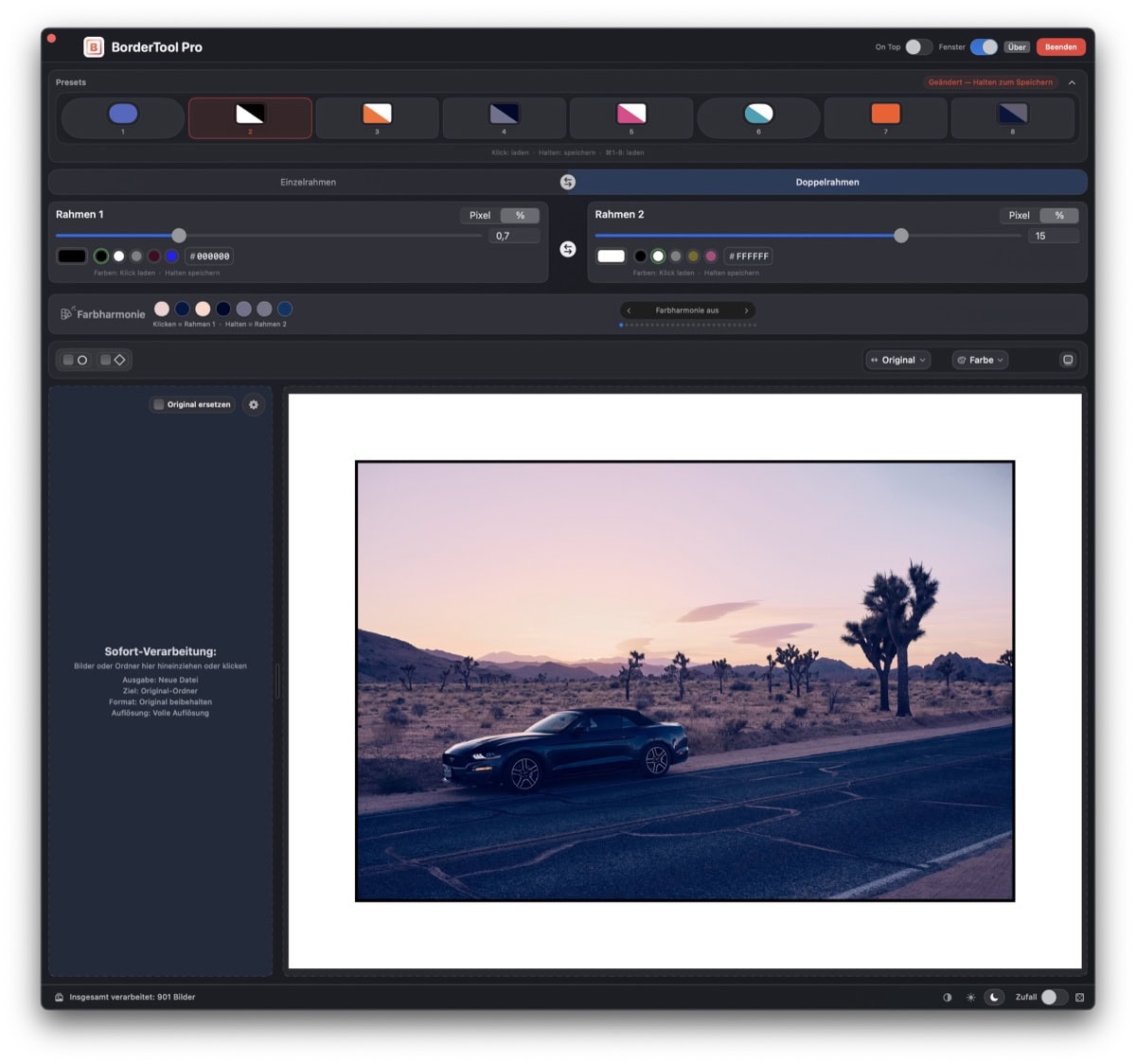Click the FFFFFF hex input for Rahmen 2
Viewport: 1136px width, 1064px height.
[748, 256]
